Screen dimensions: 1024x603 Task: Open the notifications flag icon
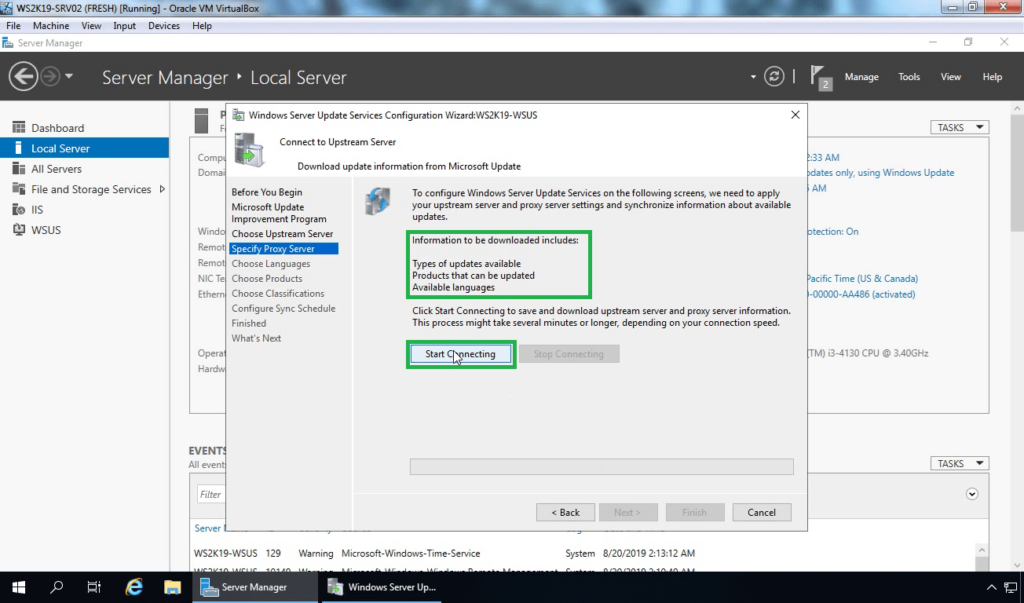820,77
